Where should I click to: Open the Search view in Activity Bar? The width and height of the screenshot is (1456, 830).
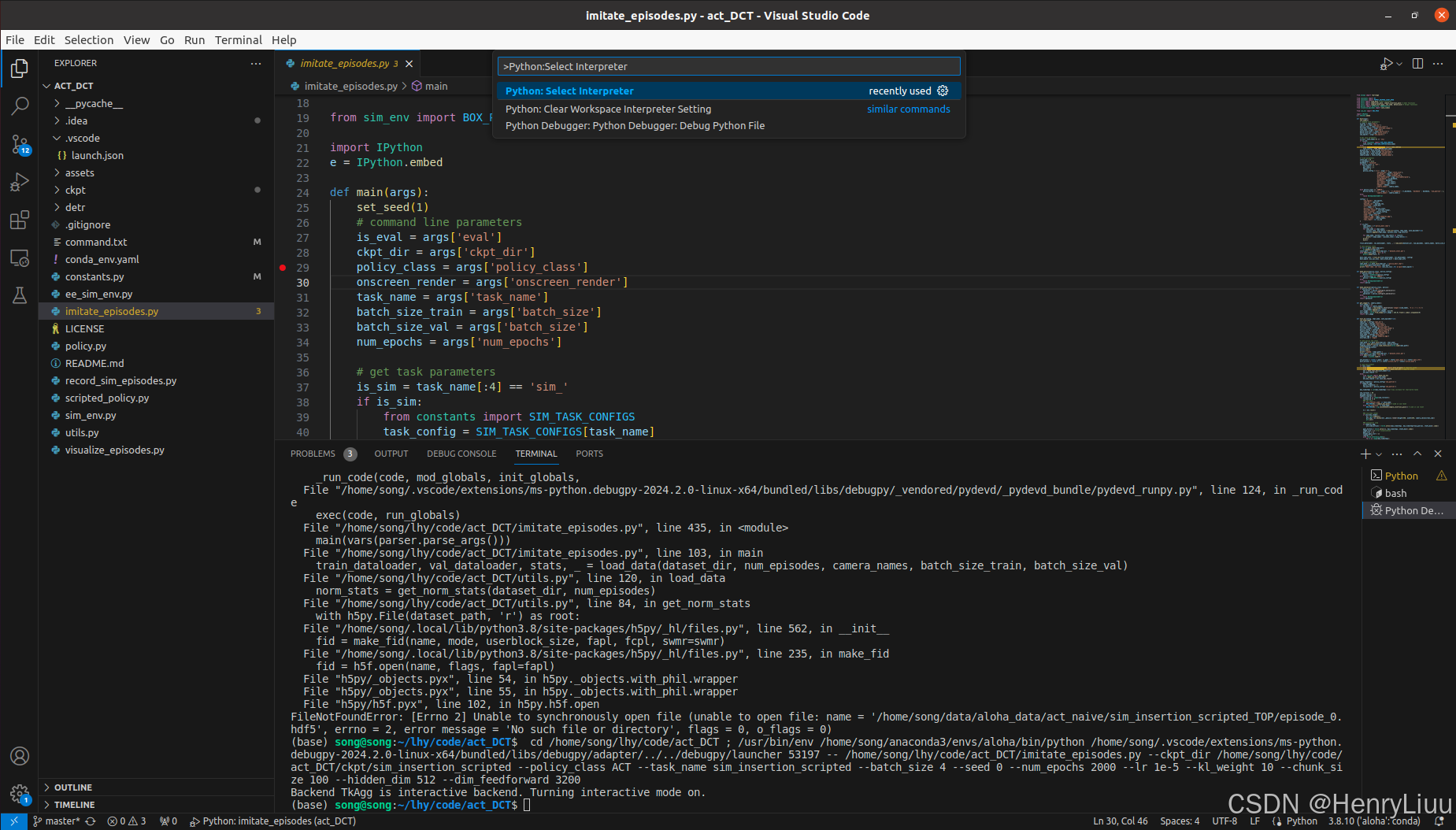click(20, 105)
